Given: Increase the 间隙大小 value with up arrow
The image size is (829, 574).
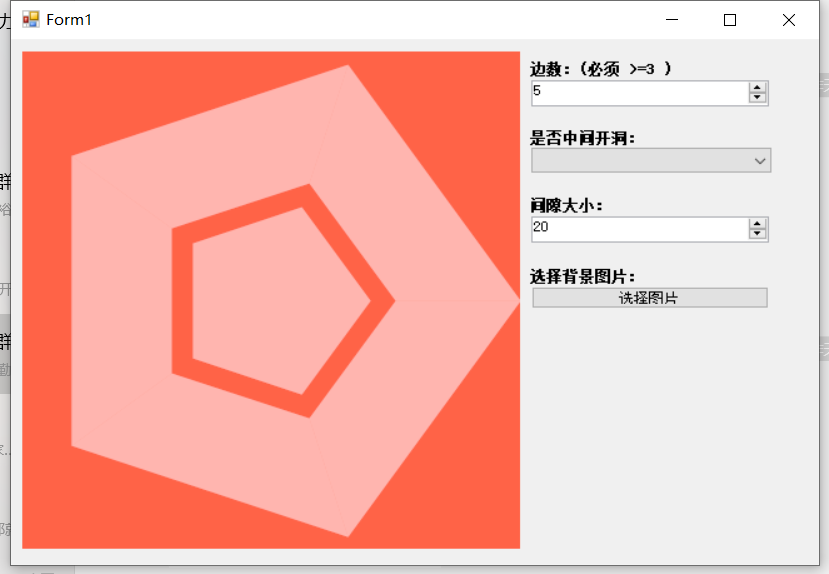Looking at the screenshot, I should coord(757,224).
